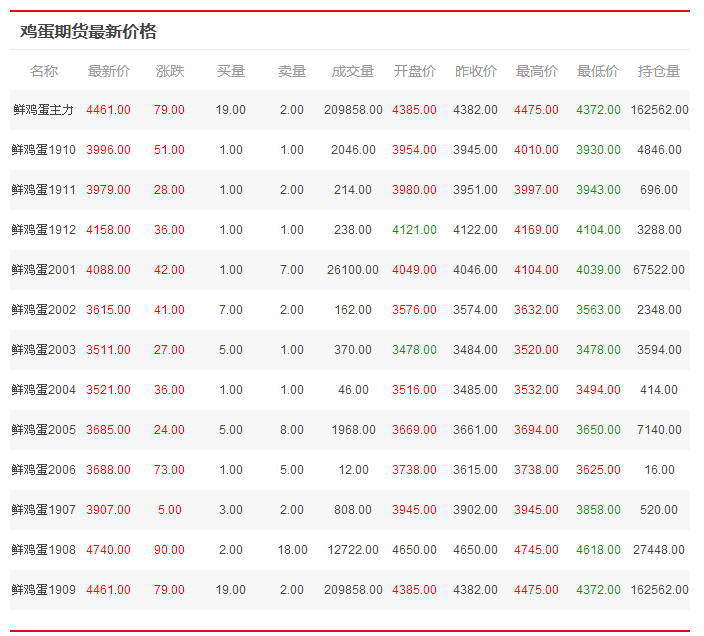Open the 鲜鸡蛋2006 contract name
The image size is (704, 636).
click(x=43, y=470)
